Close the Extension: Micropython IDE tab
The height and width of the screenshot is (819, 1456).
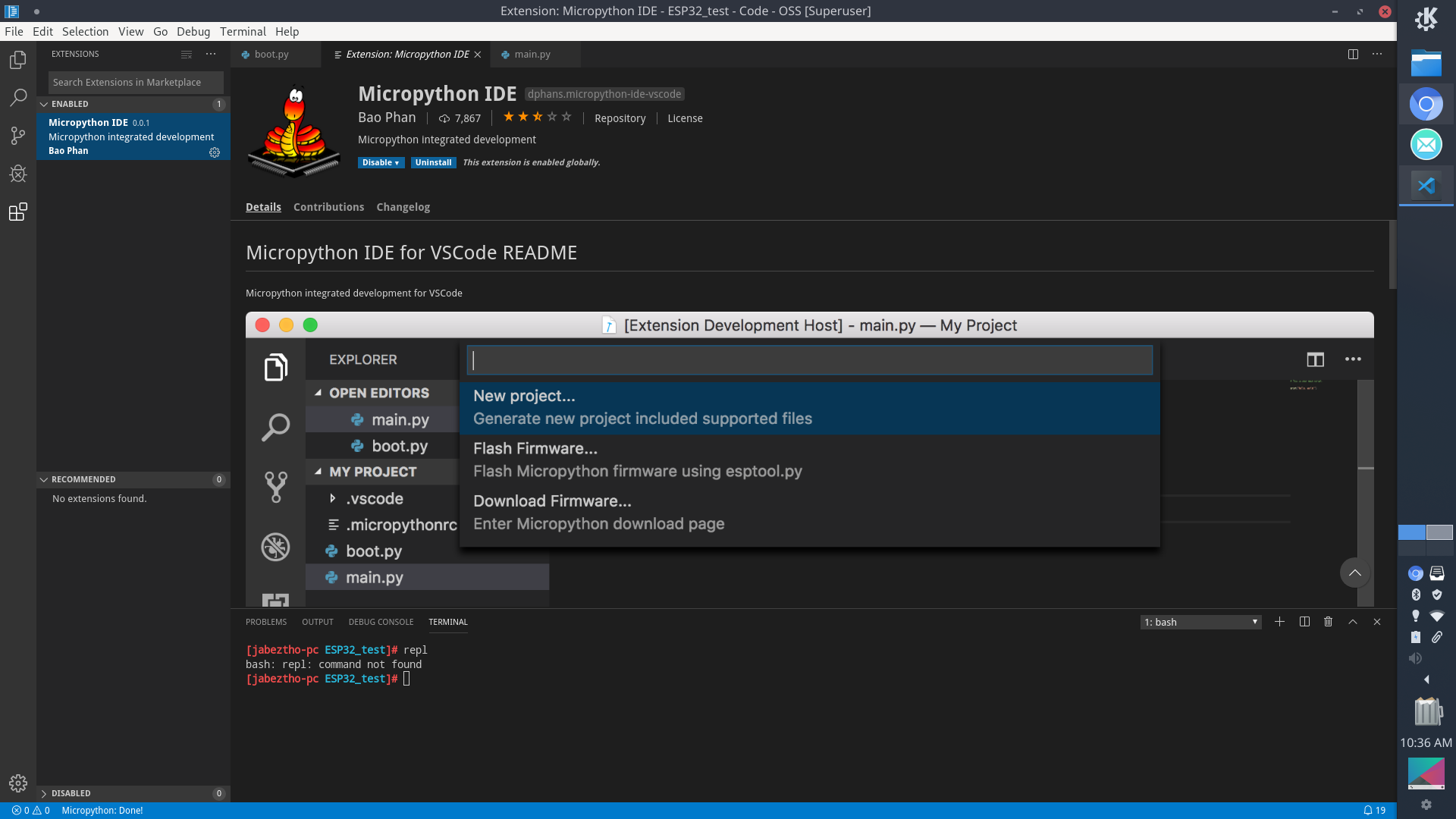(x=478, y=54)
